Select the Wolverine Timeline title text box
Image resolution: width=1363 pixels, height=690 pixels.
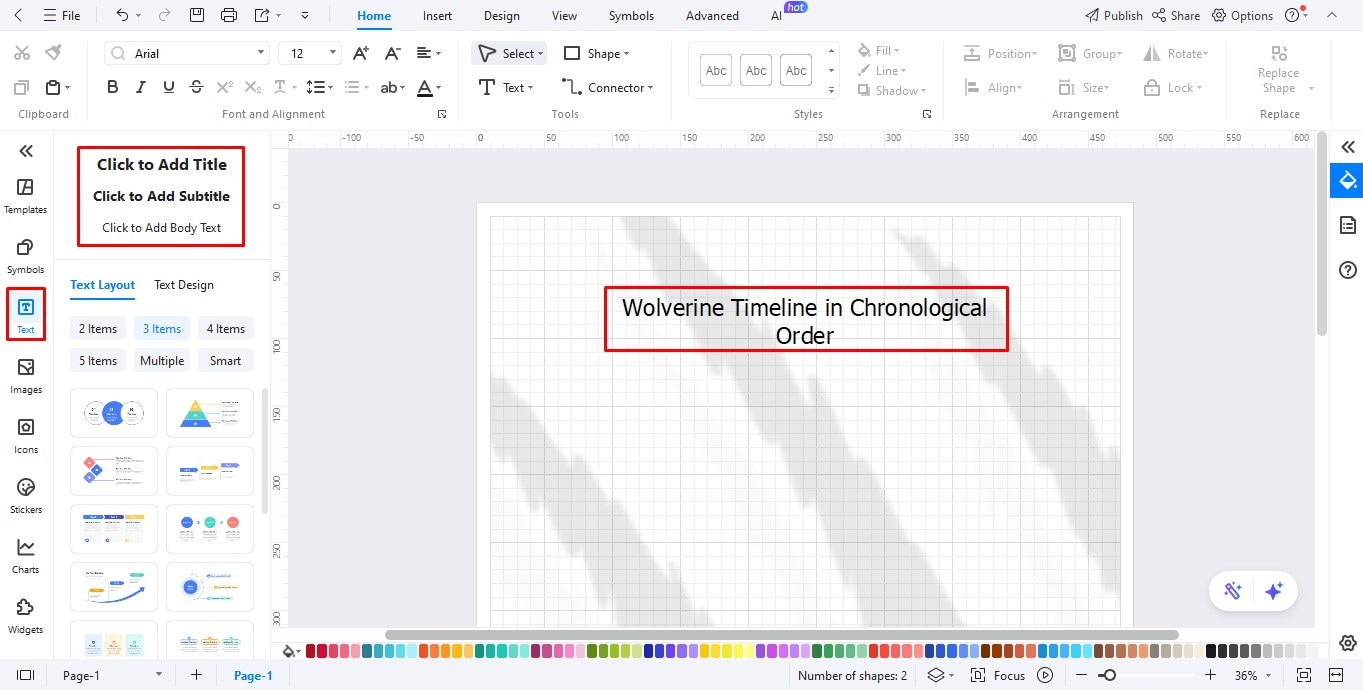[x=805, y=320]
